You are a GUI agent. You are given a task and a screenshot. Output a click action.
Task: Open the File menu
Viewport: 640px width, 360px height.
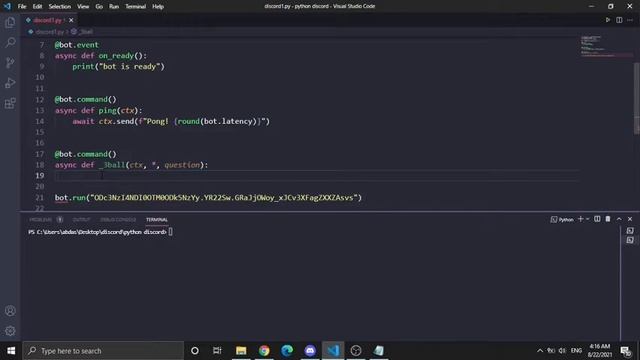(22, 7)
